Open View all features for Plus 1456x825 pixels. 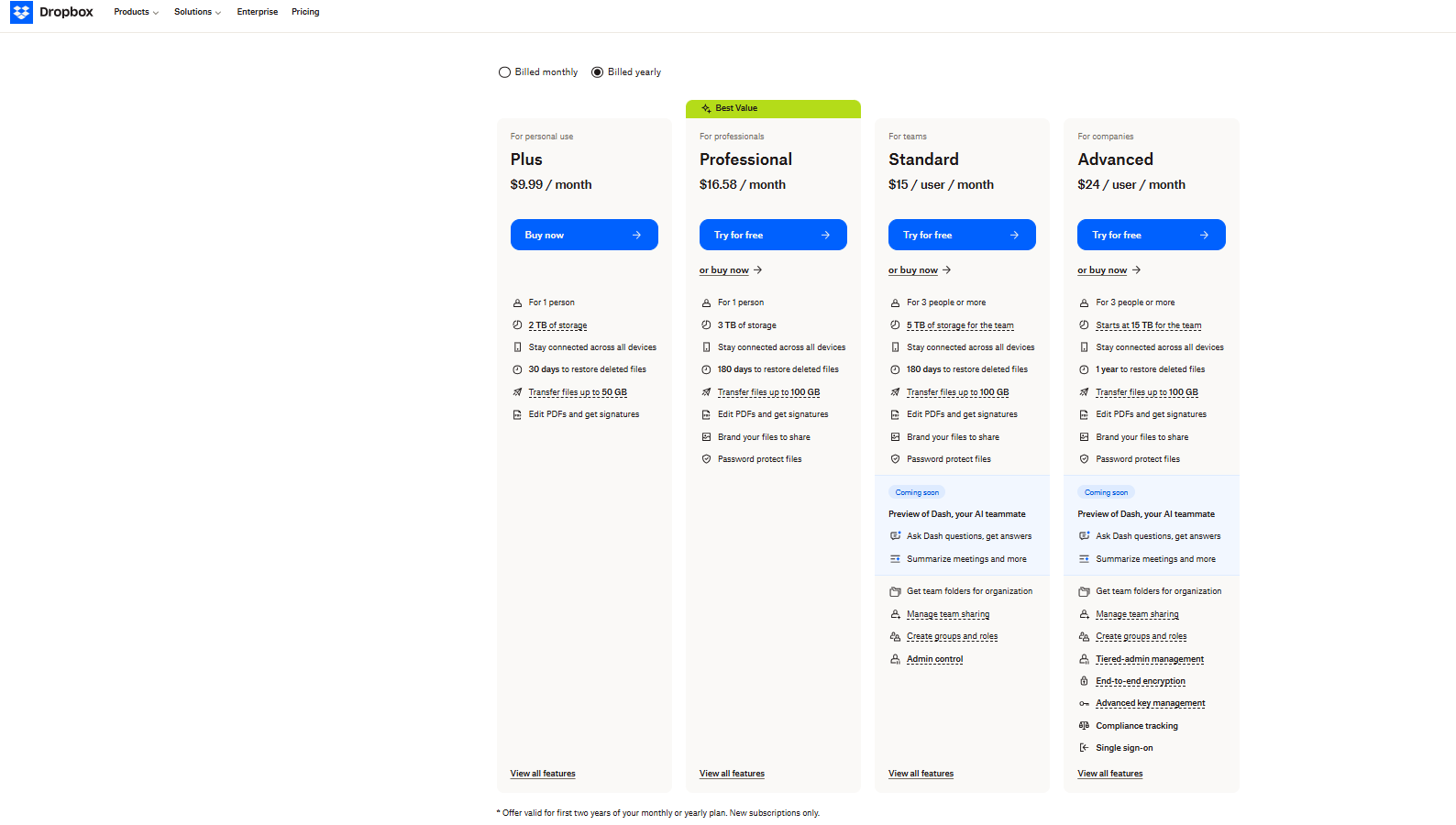click(x=543, y=774)
